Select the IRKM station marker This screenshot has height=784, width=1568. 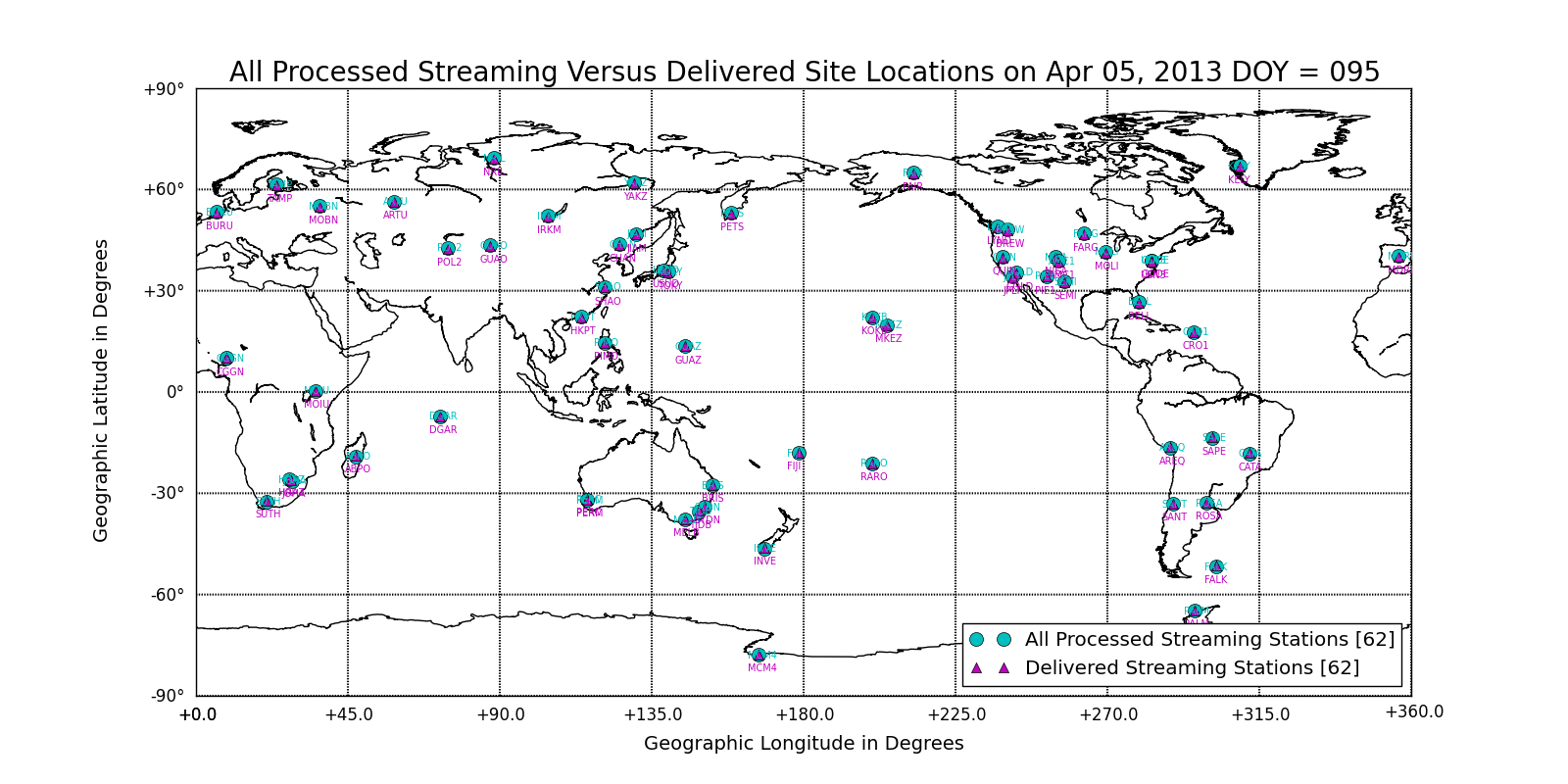tap(548, 217)
